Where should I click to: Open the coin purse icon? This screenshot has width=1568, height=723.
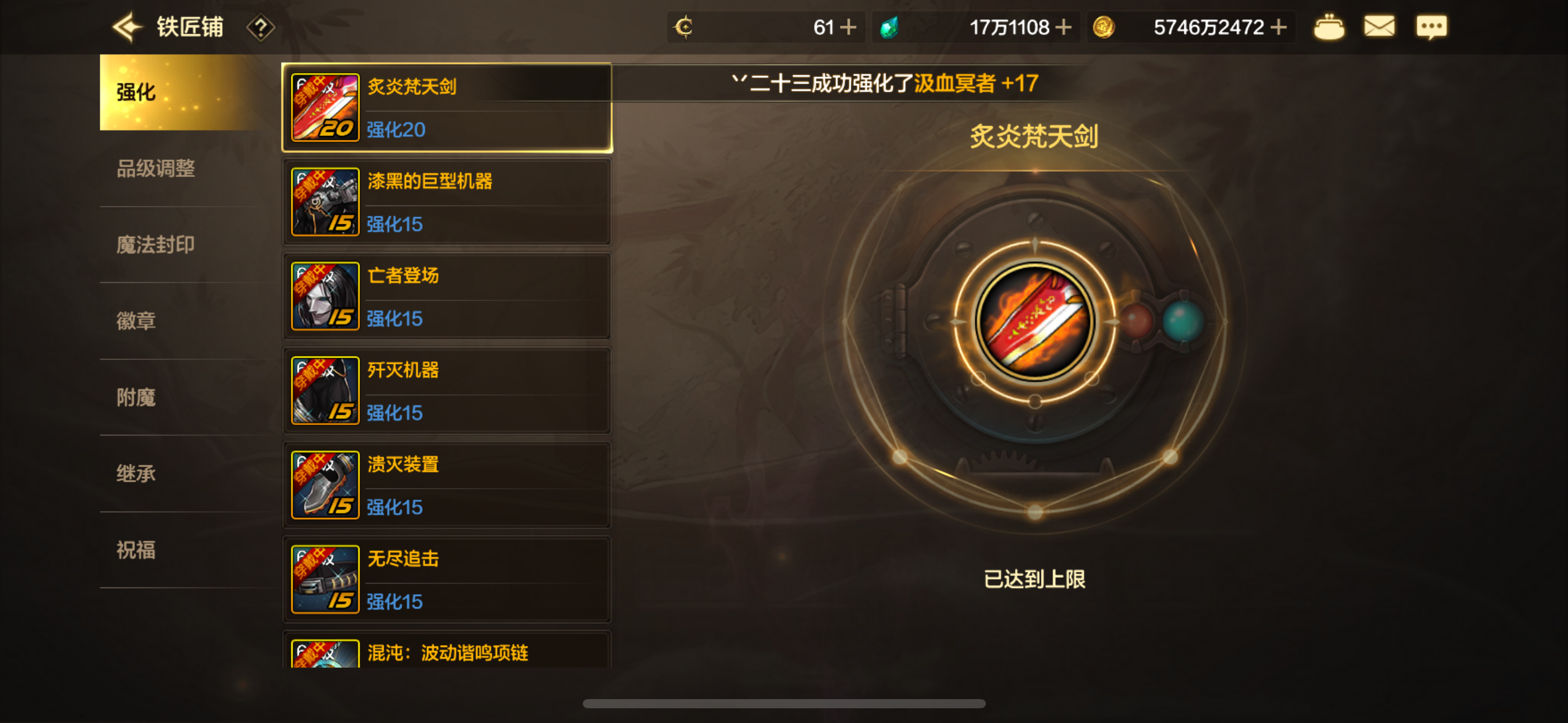coord(1329,27)
